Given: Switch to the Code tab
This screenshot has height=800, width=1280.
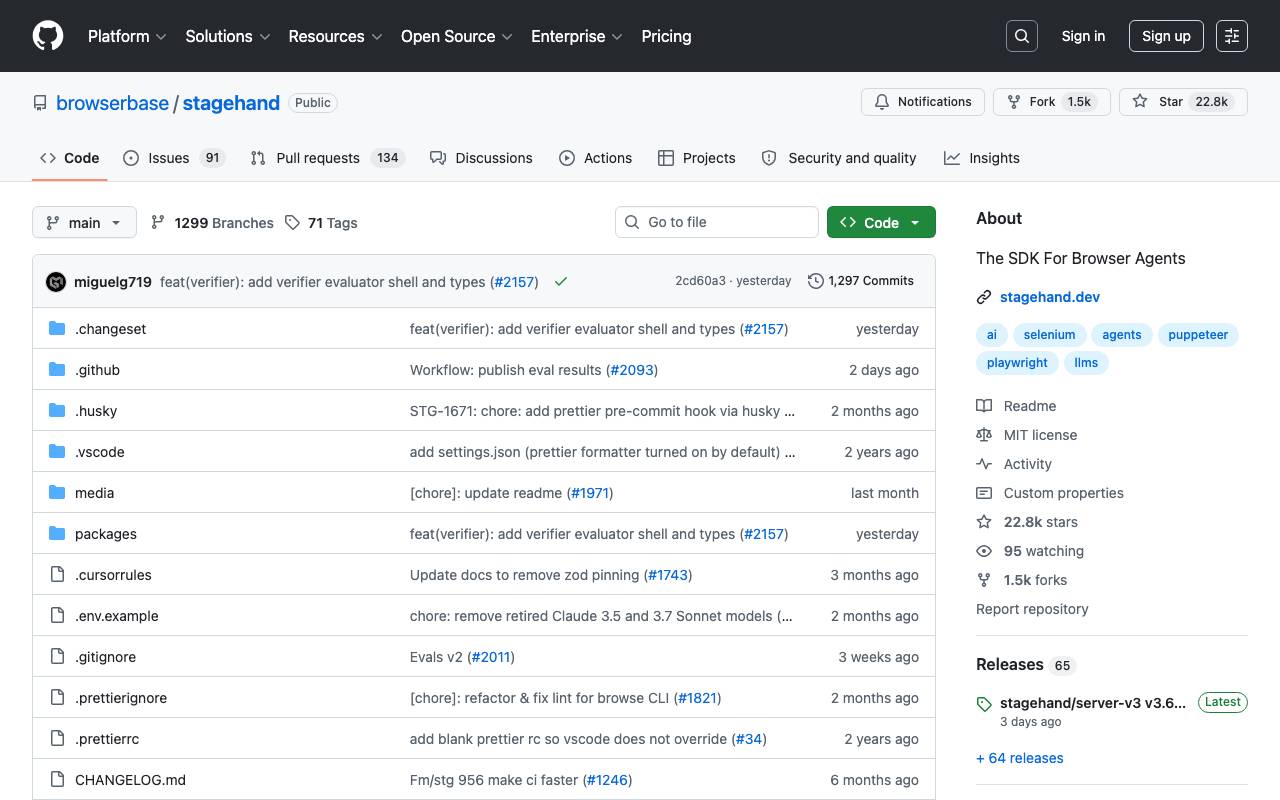Looking at the screenshot, I should pos(70,158).
